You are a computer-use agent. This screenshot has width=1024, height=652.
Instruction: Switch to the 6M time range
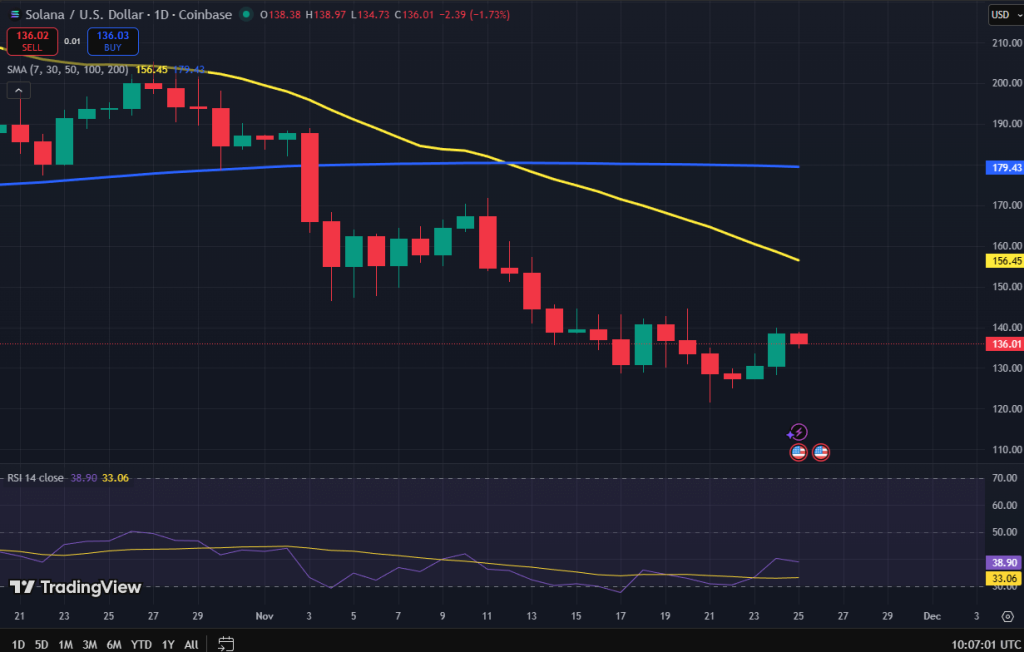[x=114, y=644]
